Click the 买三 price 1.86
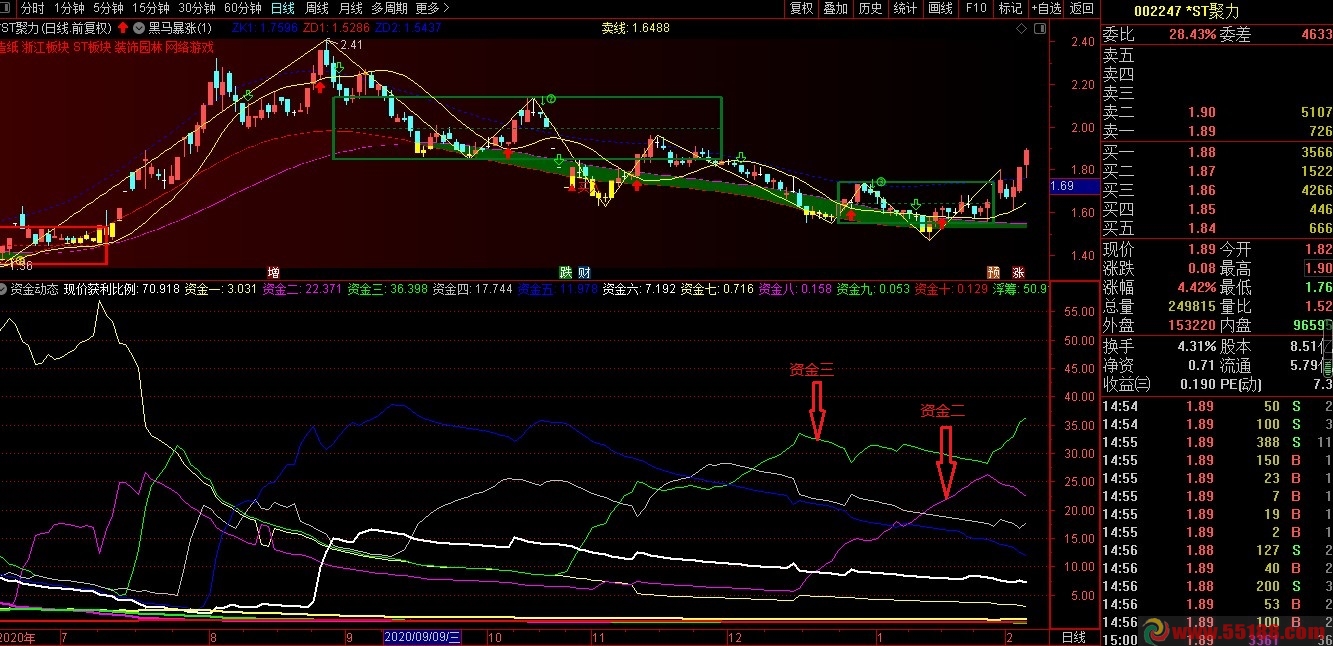 coord(1202,191)
